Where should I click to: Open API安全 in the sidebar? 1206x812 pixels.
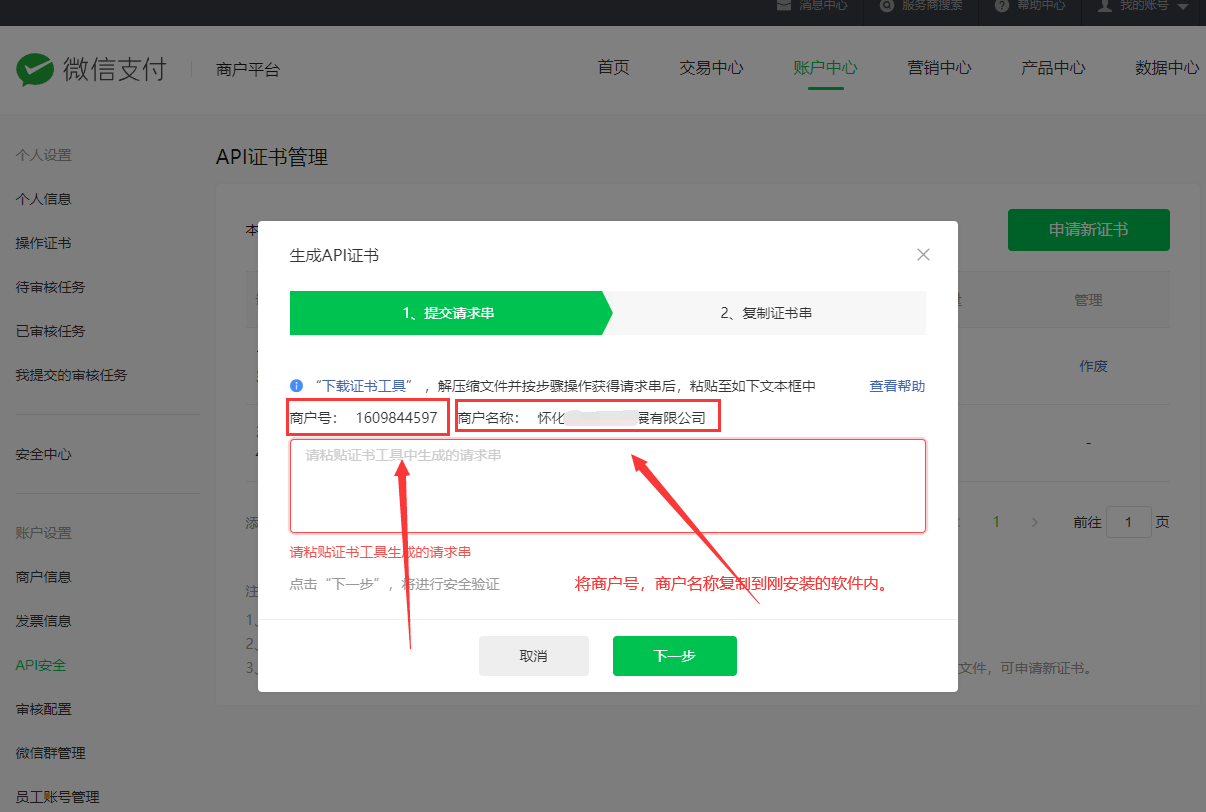pos(41,665)
